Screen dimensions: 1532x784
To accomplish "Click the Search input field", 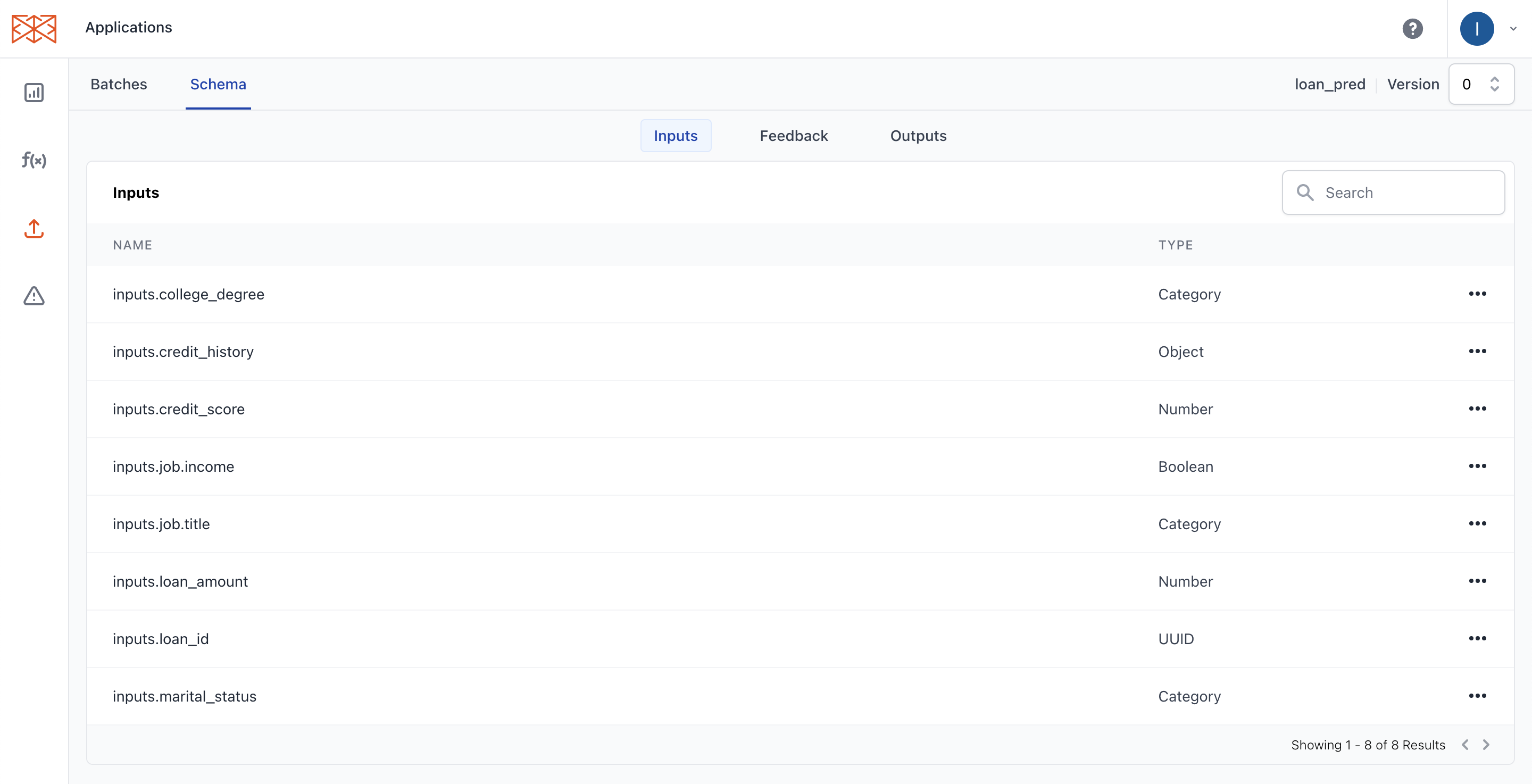I will point(1394,193).
